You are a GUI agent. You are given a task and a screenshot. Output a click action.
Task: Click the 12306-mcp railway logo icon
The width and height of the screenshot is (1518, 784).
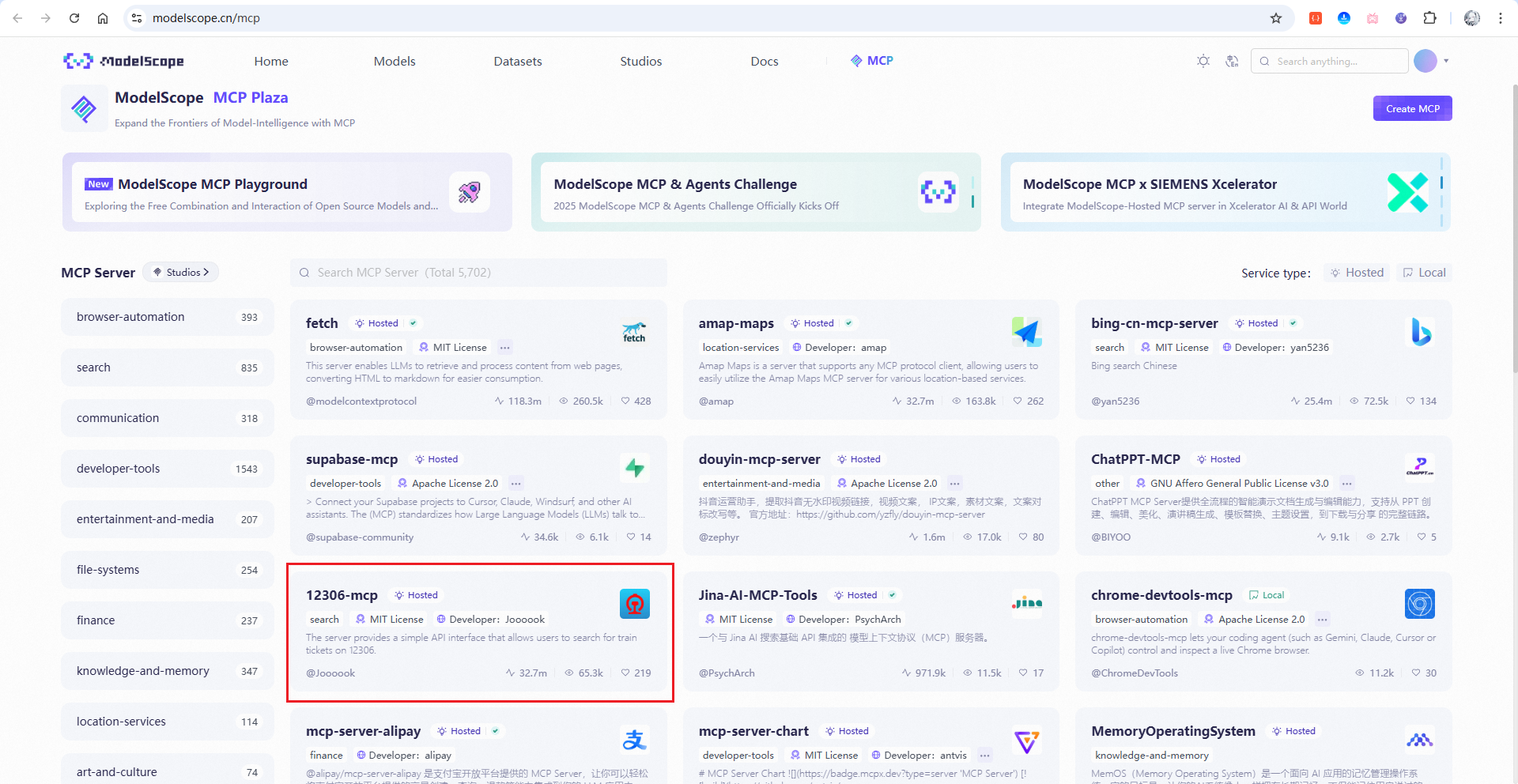634,604
